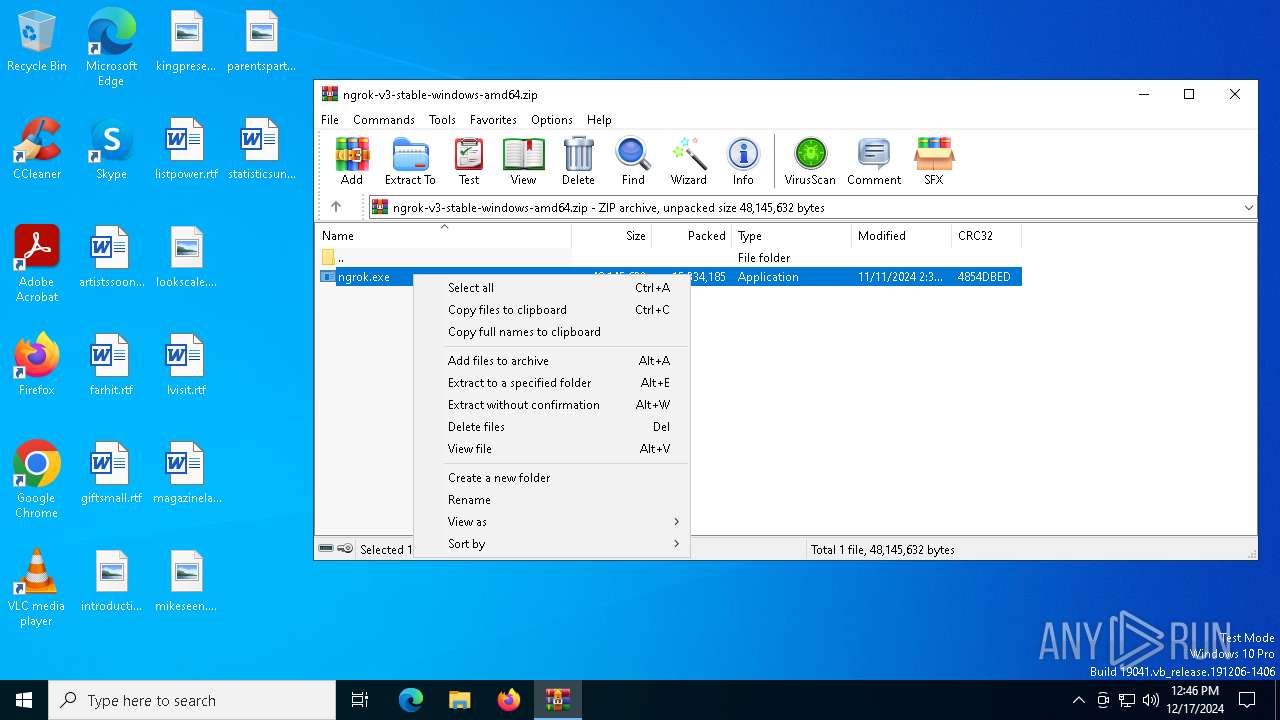Run VirusScan from the toolbar
Screen dimensions: 1280x720
click(810, 161)
